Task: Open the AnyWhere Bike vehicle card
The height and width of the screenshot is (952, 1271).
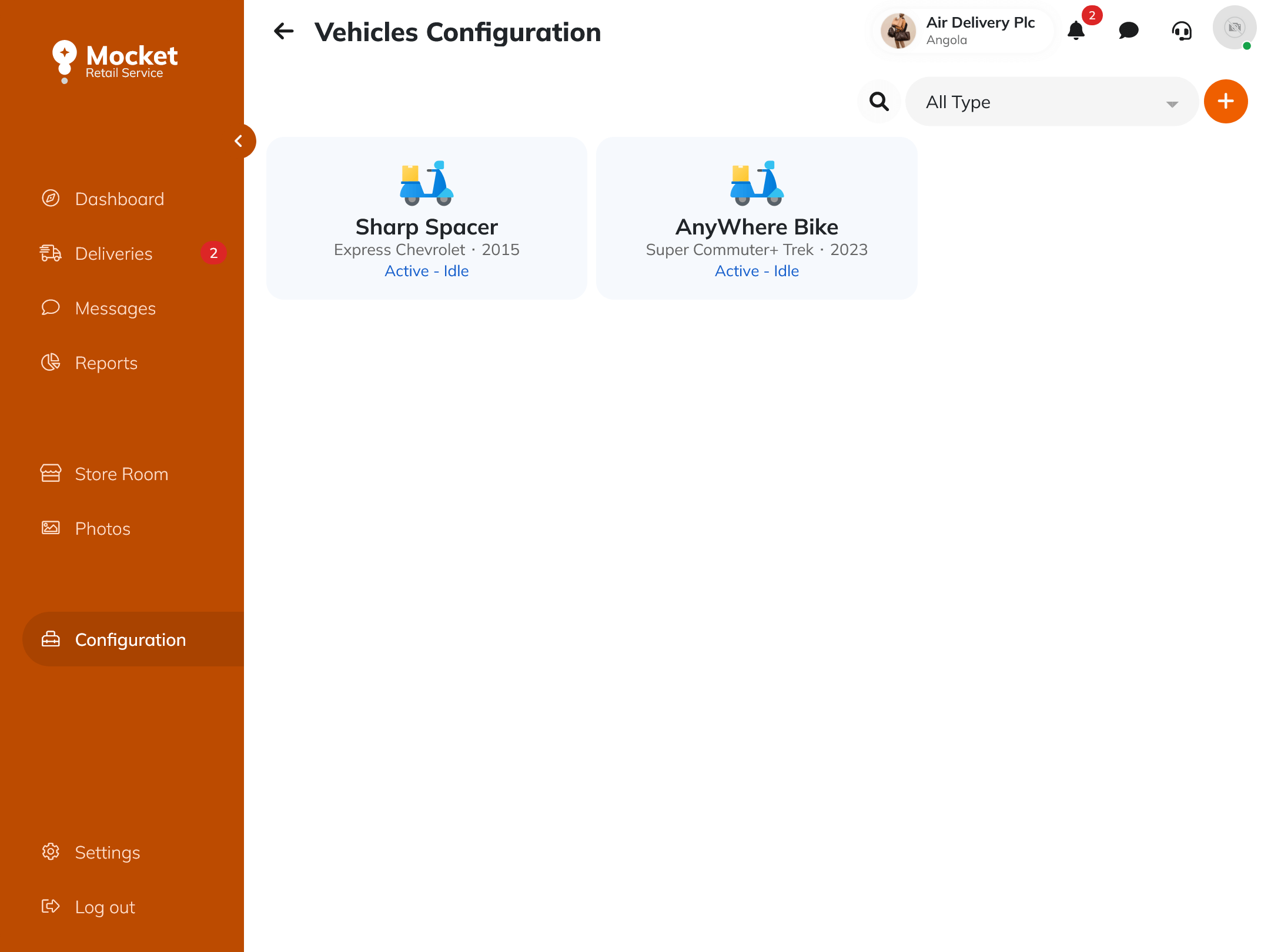Action: pos(757,218)
